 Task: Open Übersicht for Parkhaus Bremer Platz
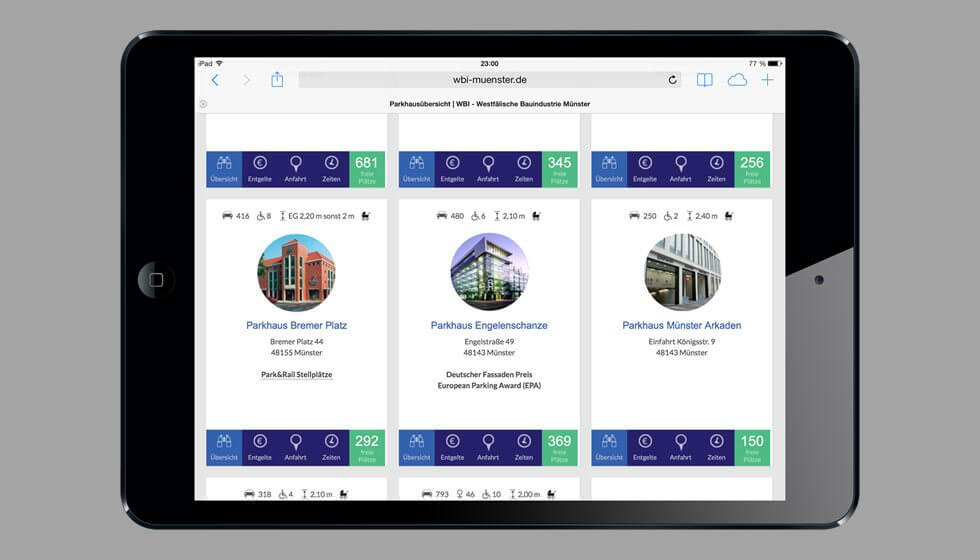[x=224, y=448]
